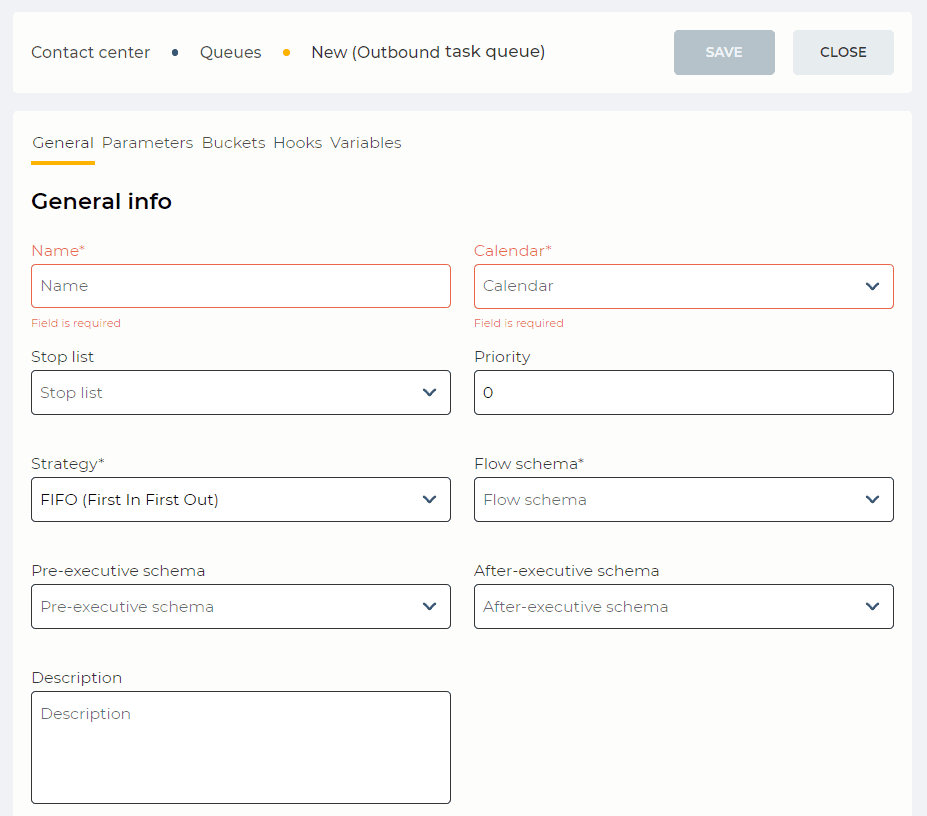Click the Stop list chevron arrow
Viewport: 927px width, 816px height.
(x=429, y=393)
